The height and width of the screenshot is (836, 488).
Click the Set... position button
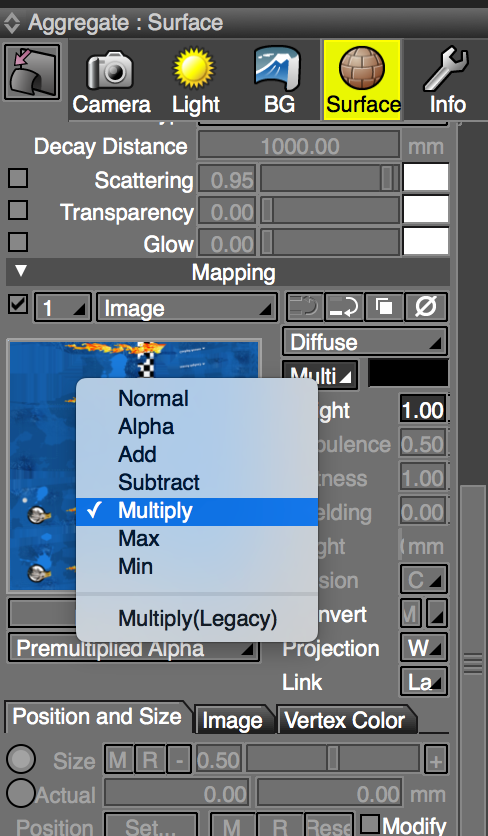150,826
